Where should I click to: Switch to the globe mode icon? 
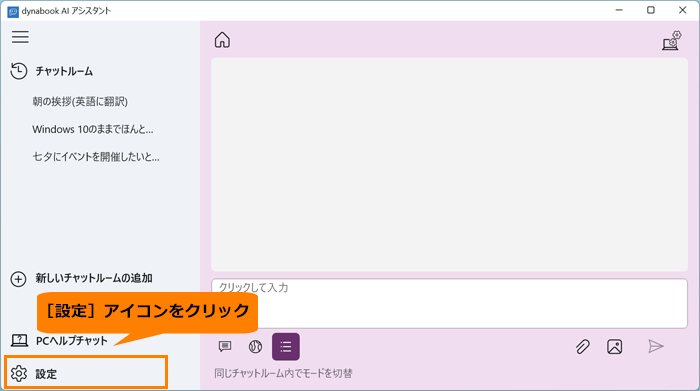point(255,346)
